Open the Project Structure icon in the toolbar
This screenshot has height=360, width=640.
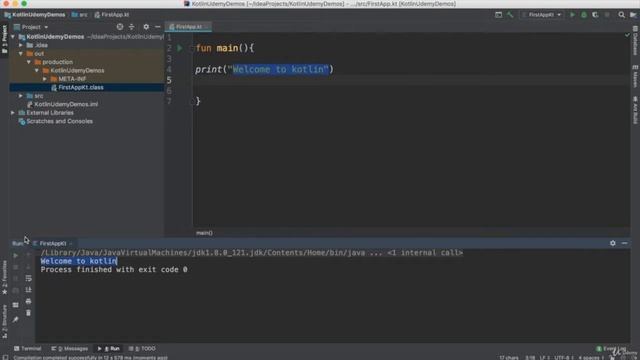click(633, 15)
